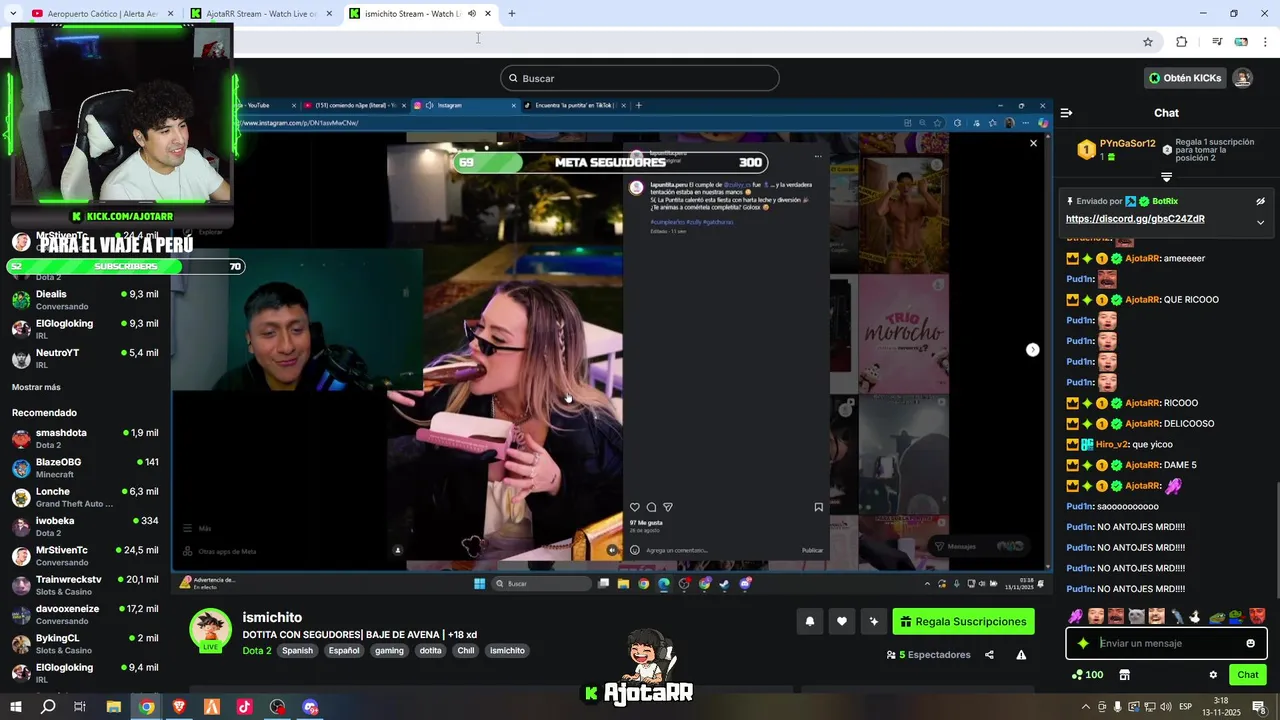Screen dimensions: 1280x720
Task: Open BlazeOBG recommended channel
Action: tap(85, 467)
